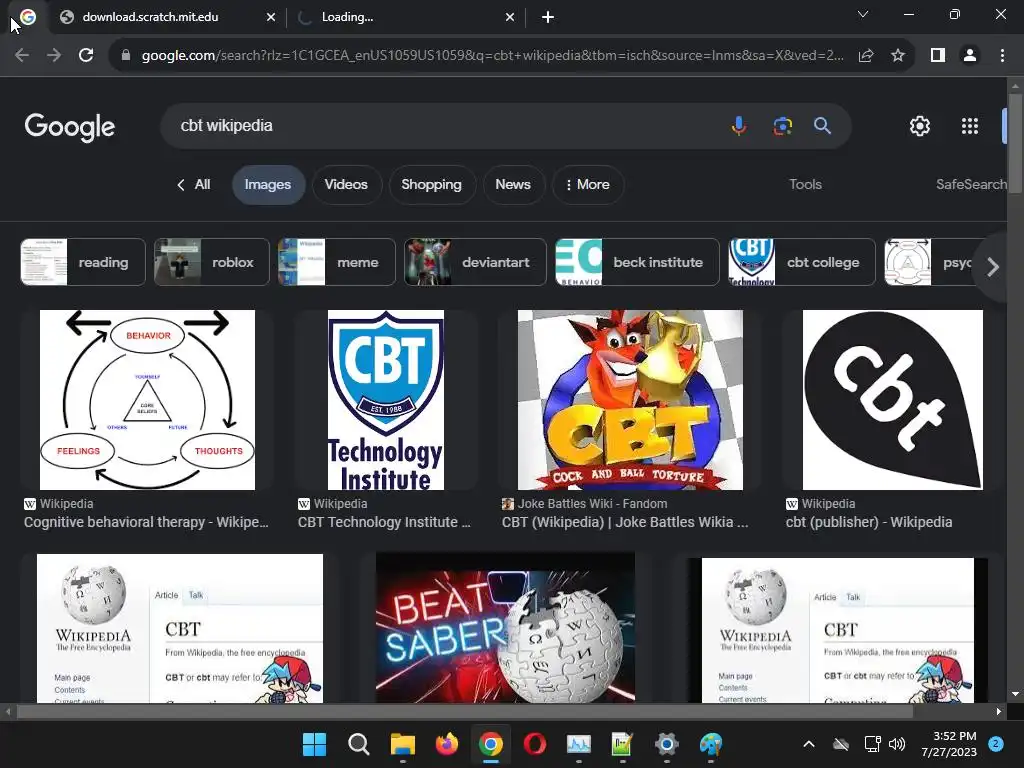1024x768 pixels.
Task: Share this page via address bar icon
Action: 866,56
